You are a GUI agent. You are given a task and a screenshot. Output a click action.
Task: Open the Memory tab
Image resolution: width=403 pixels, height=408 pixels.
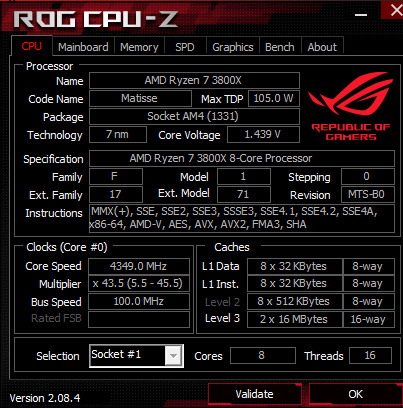(139, 47)
